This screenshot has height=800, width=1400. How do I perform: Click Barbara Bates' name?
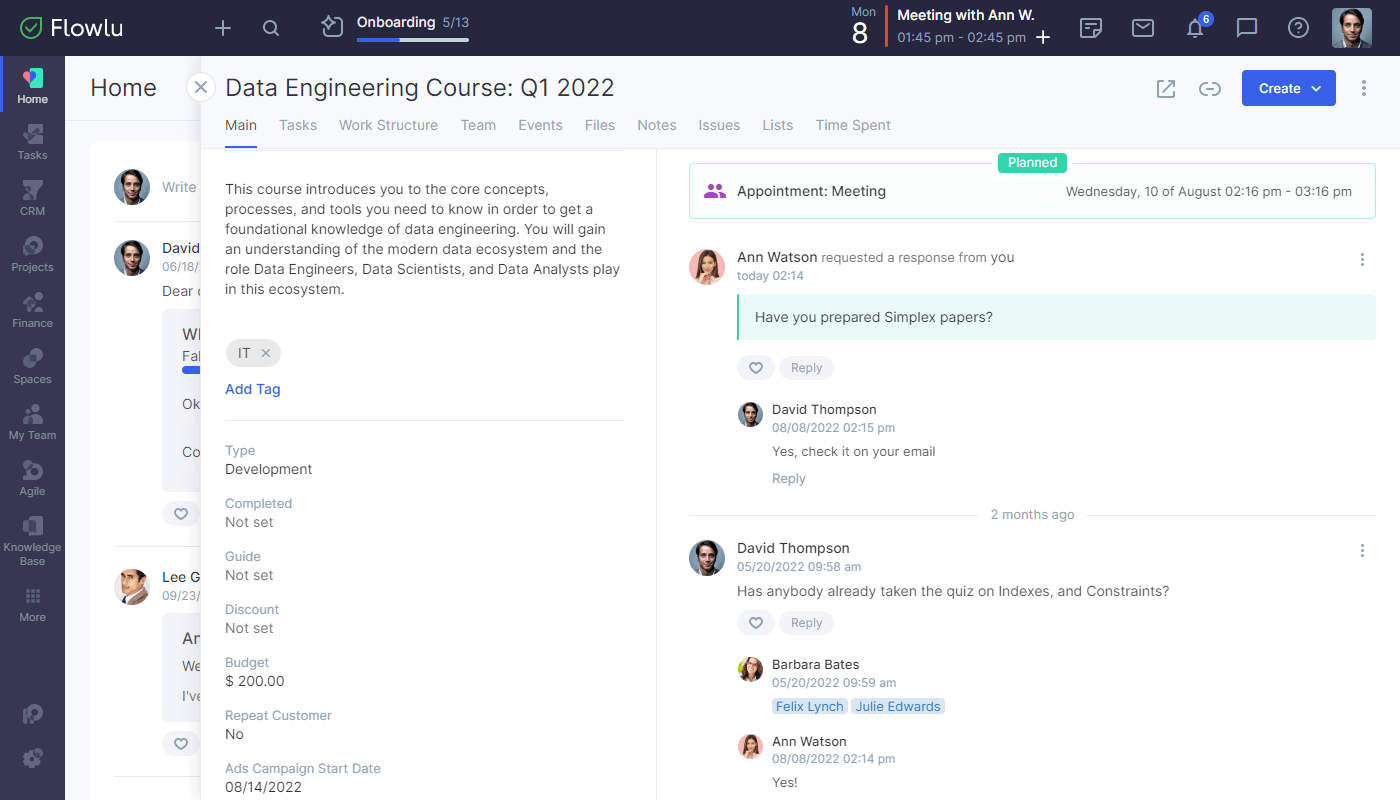[815, 664]
